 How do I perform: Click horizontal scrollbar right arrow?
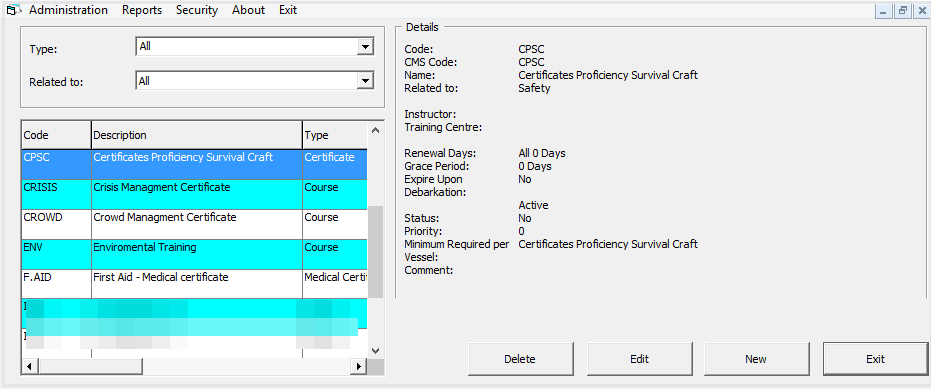pos(358,366)
